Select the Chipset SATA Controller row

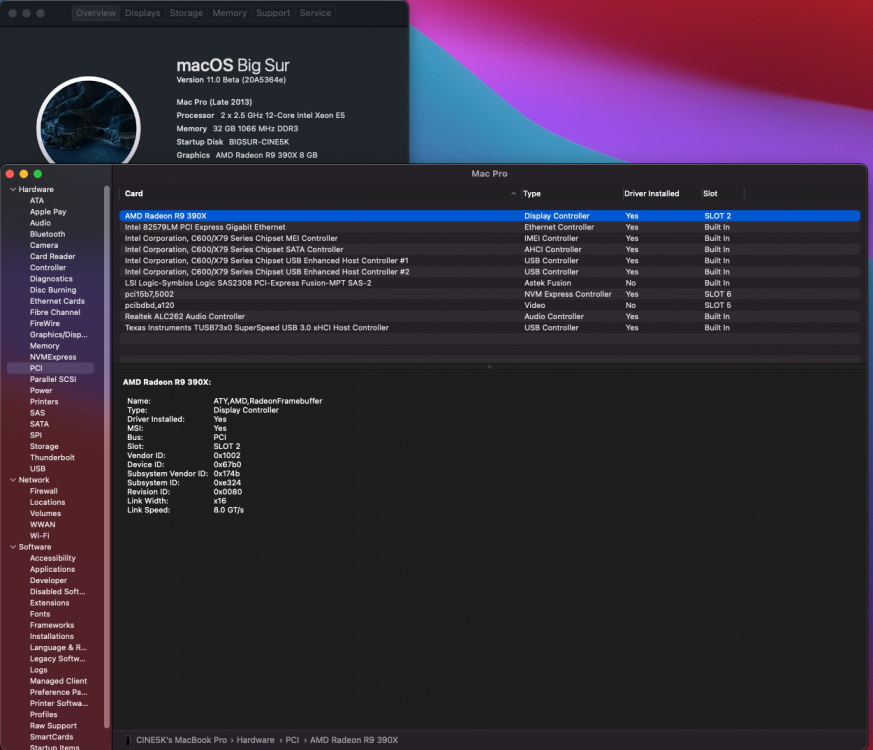click(x=489, y=249)
